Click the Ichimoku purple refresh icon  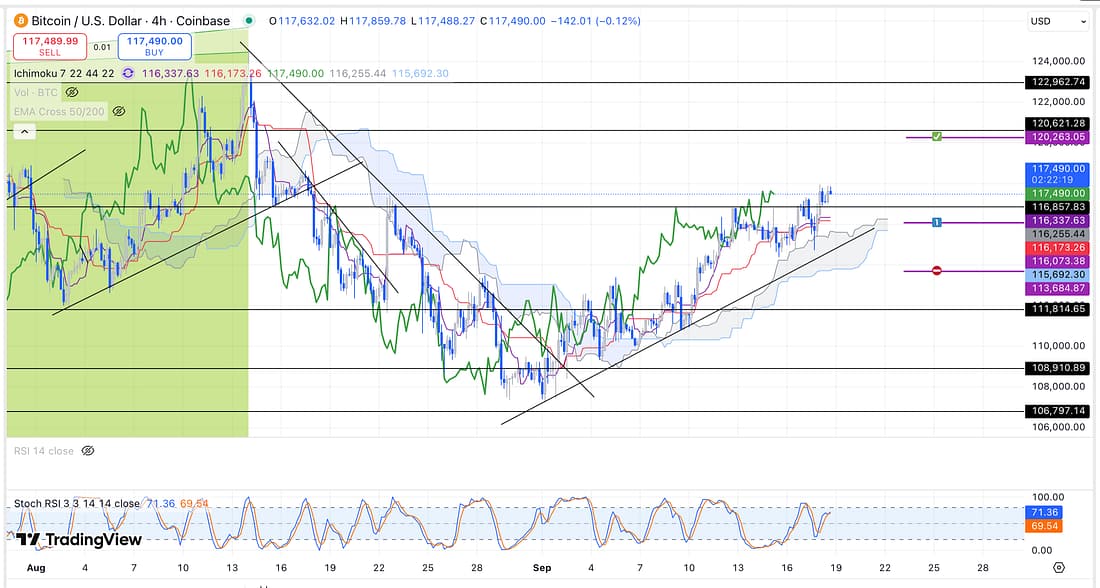click(128, 73)
